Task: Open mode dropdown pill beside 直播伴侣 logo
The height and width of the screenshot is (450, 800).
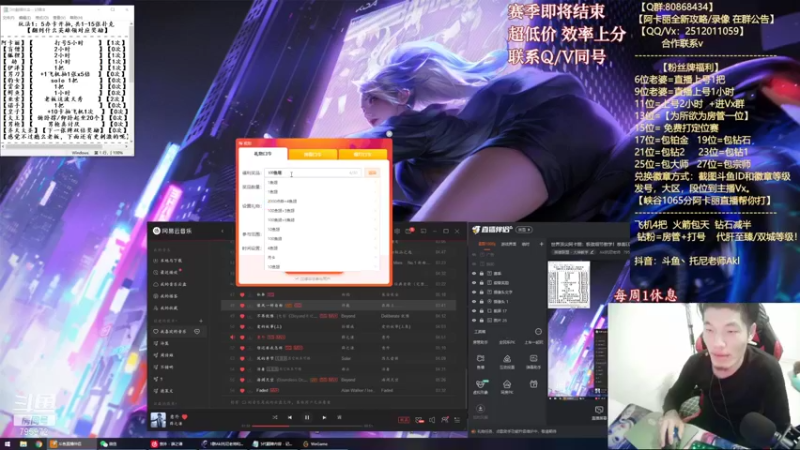Action: (524, 230)
